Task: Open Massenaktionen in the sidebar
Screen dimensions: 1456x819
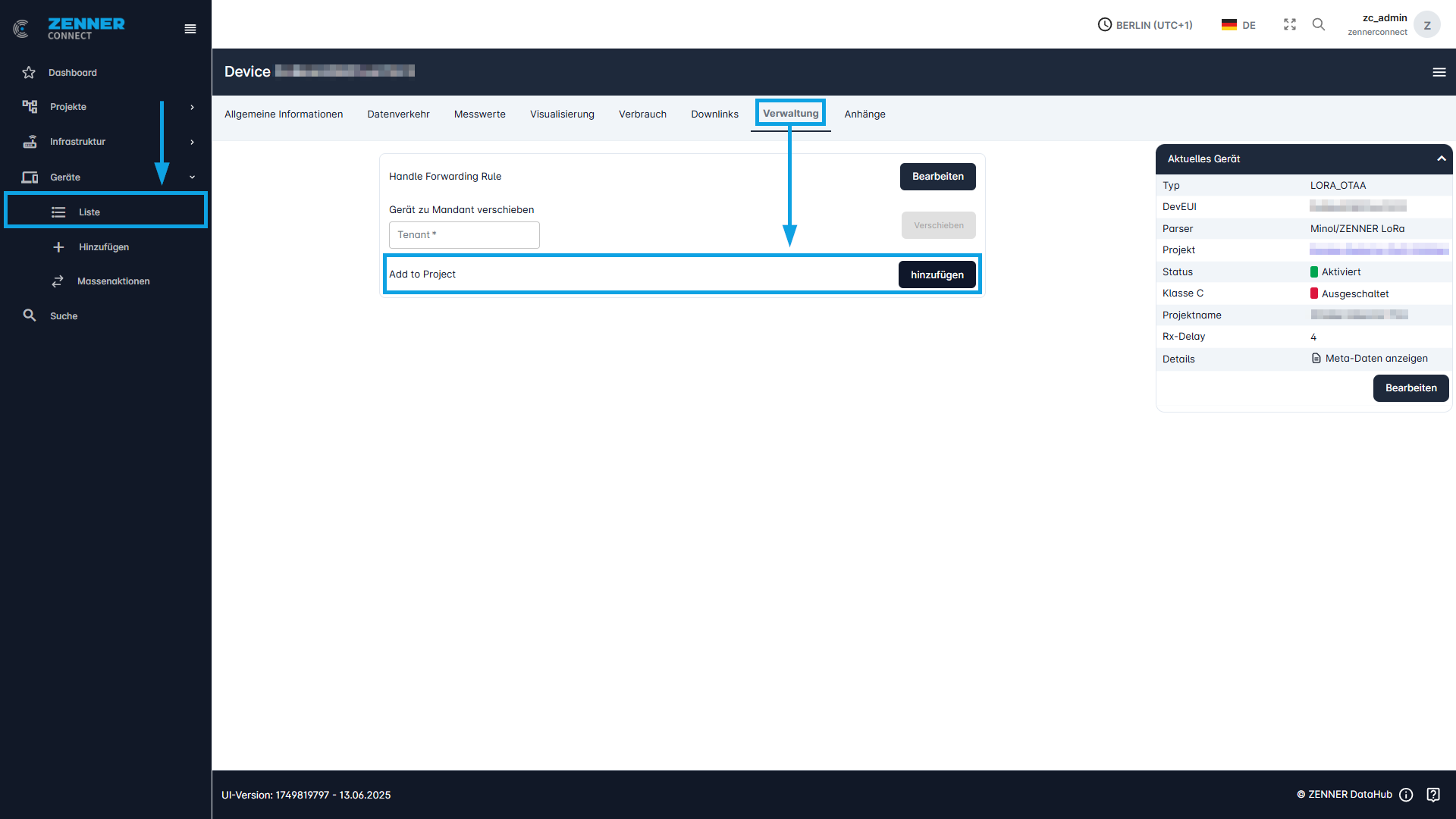Action: point(113,281)
